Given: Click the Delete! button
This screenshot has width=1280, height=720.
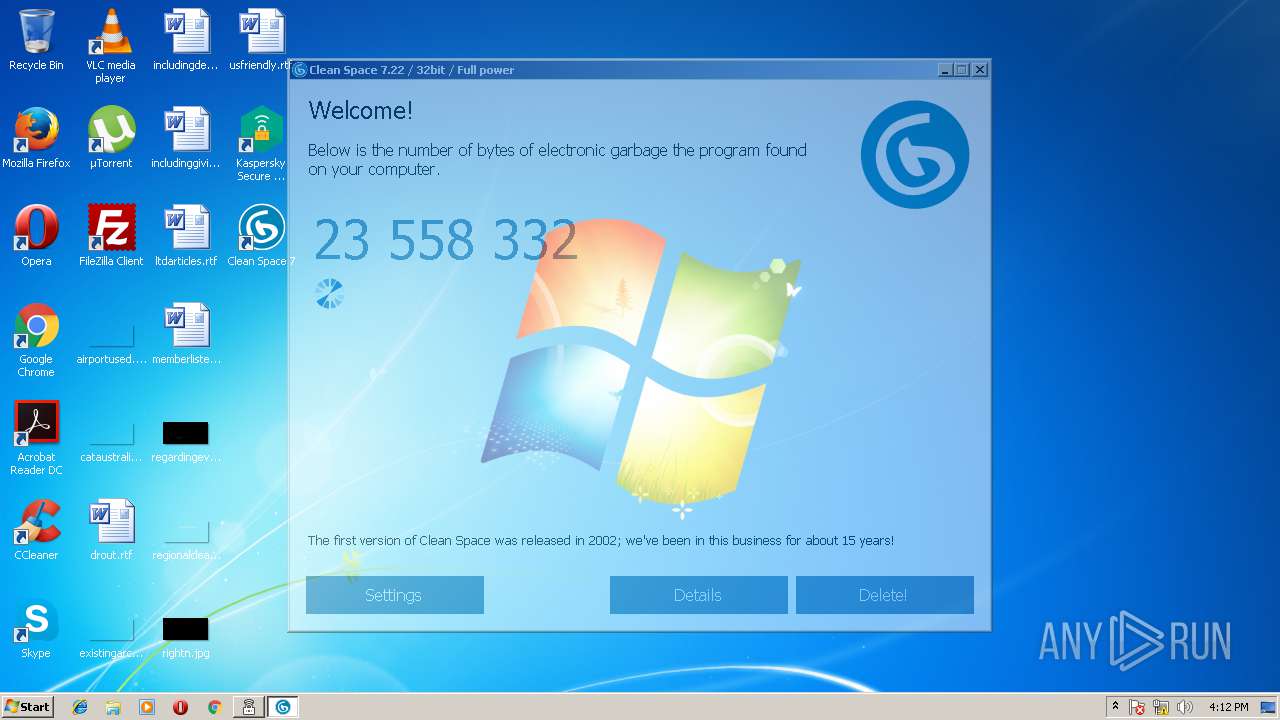Looking at the screenshot, I should pyautogui.click(x=885, y=595).
